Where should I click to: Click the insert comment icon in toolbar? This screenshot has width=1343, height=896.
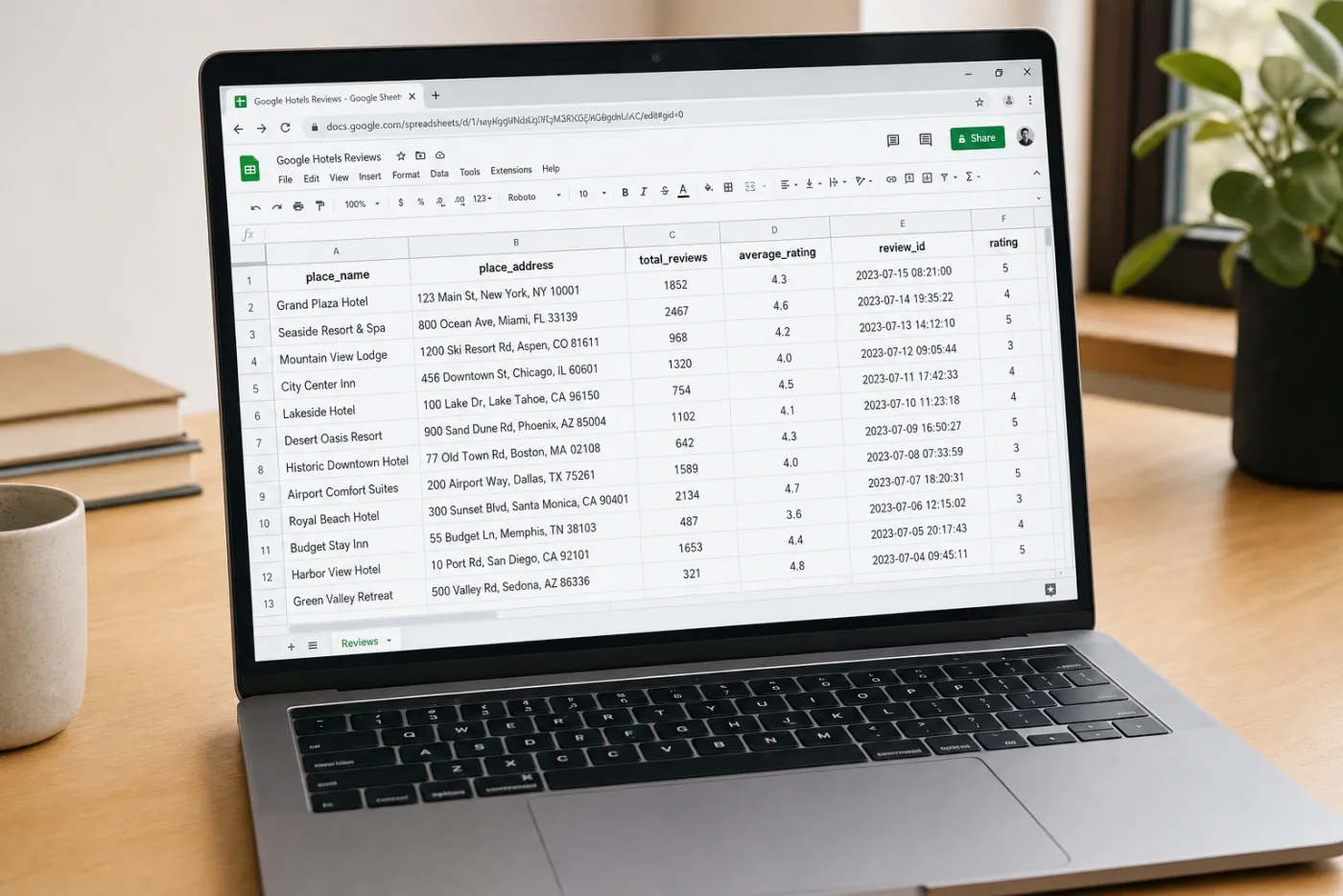pos(909,178)
